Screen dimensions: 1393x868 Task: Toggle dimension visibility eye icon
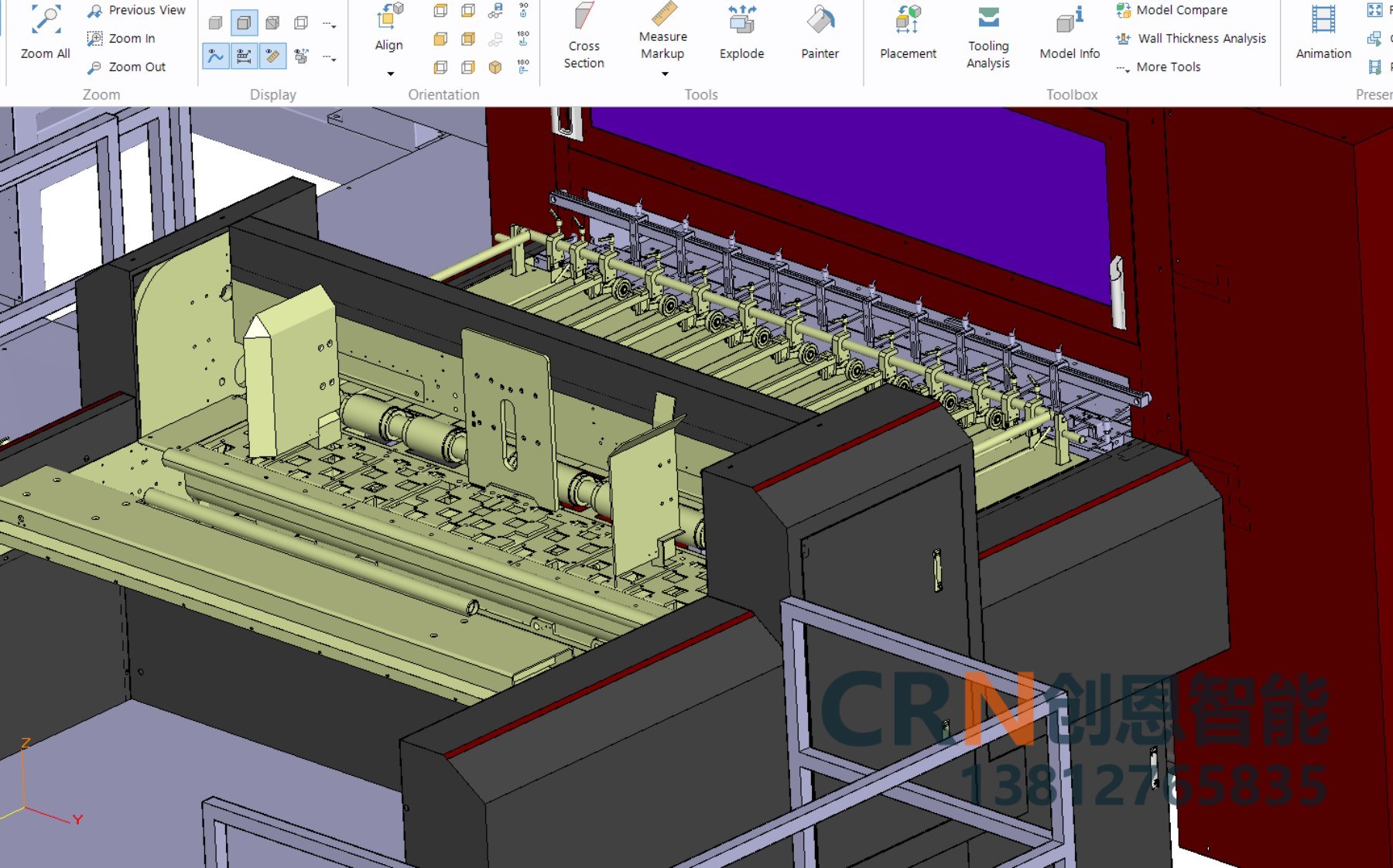tap(244, 56)
